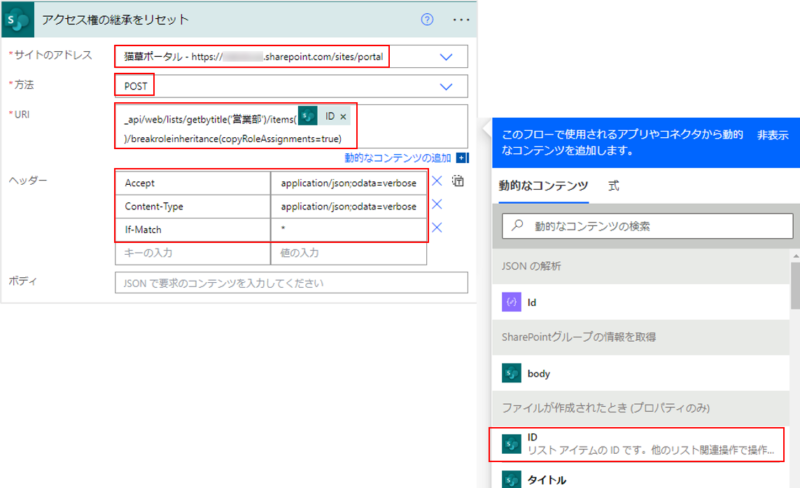The height and width of the screenshot is (488, 800).
Task: Open help for the アクセス権の継承をリセット action
Action: coord(427,20)
